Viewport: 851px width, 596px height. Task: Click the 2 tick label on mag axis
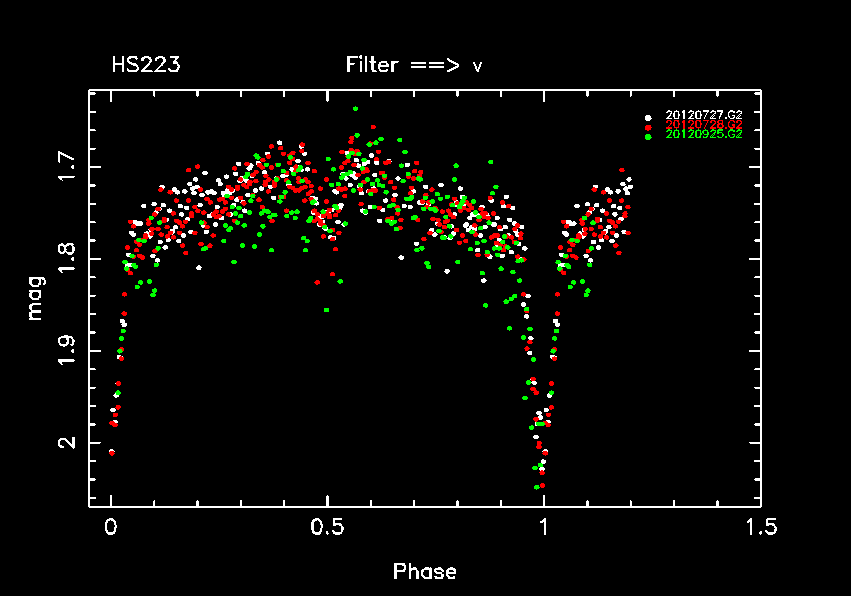click(66, 443)
